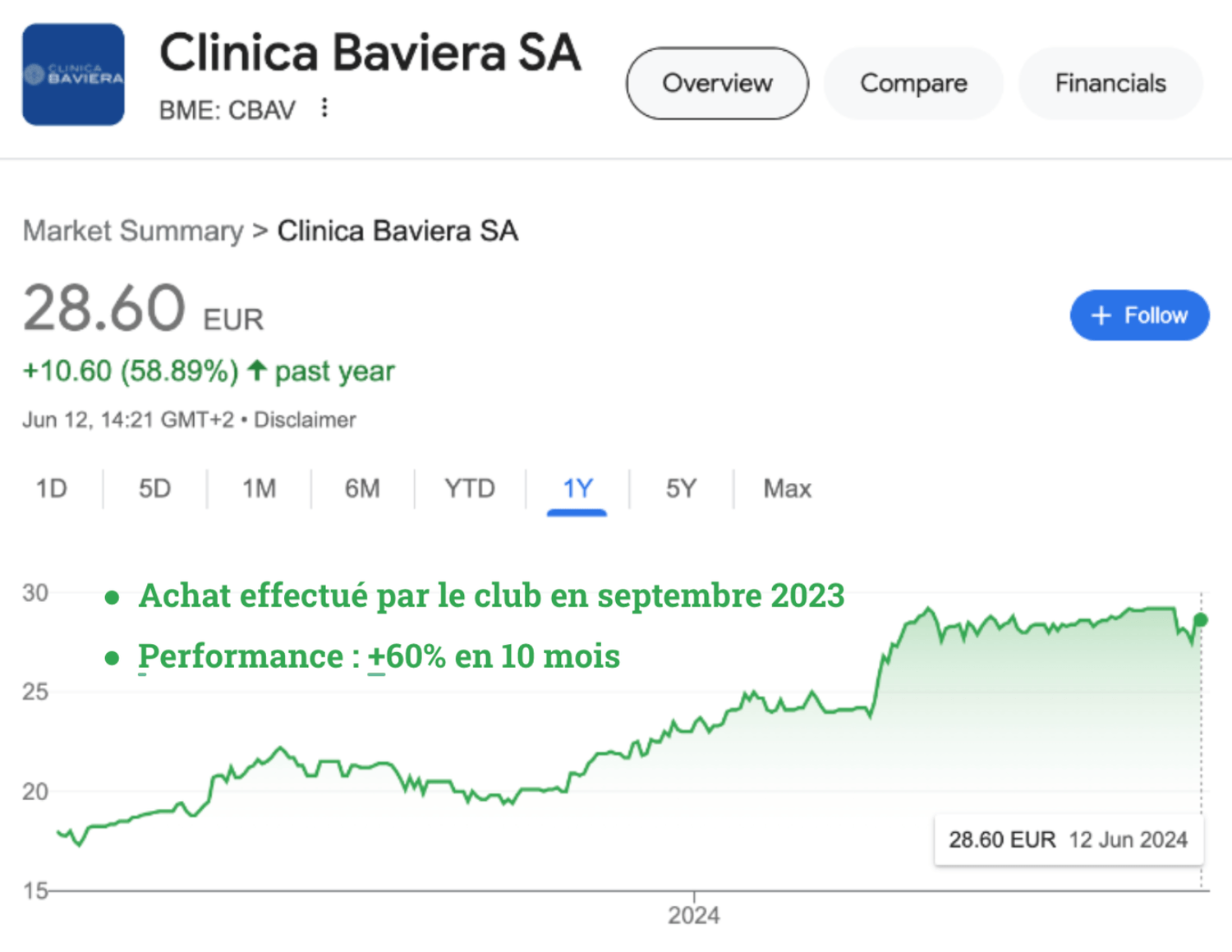Select the YTD range
Image resolution: width=1232 pixels, height=952 pixels.
(x=470, y=489)
